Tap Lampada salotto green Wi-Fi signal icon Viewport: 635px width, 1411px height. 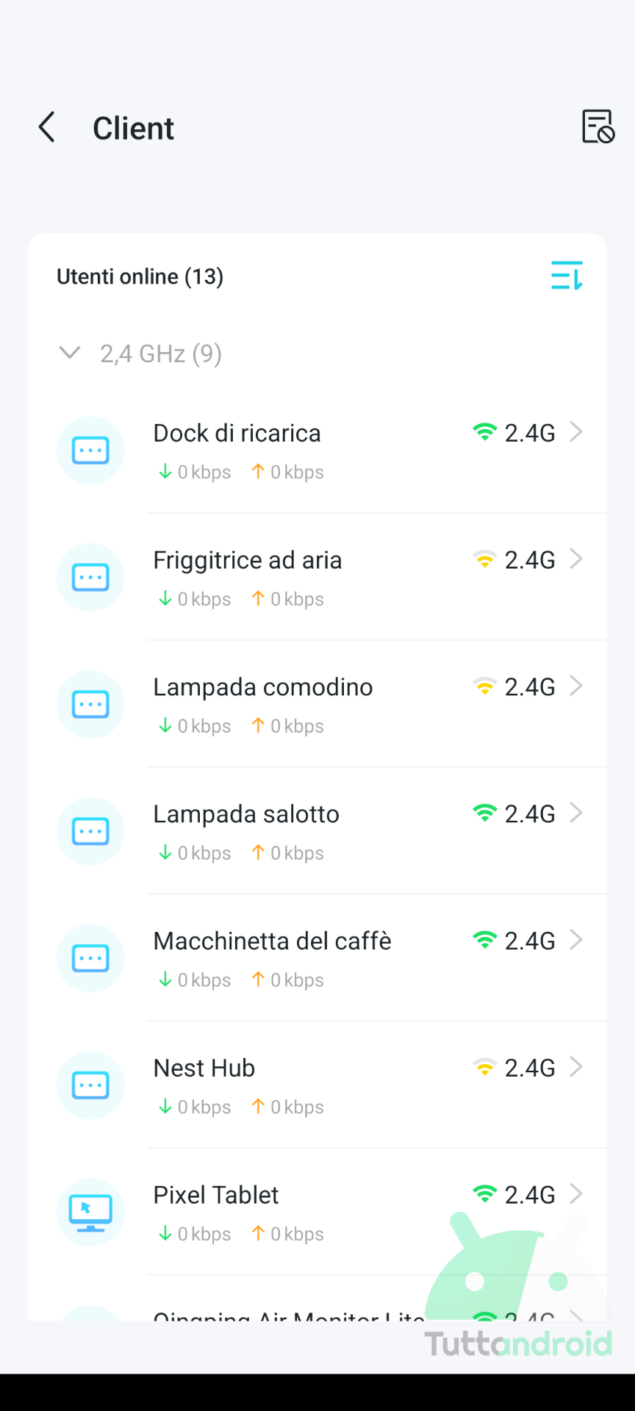(484, 814)
